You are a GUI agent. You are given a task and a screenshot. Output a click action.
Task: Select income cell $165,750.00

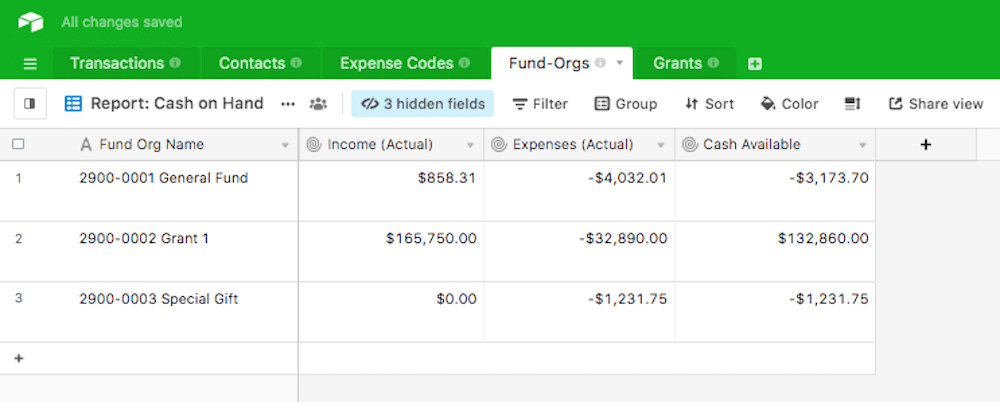tap(391, 251)
